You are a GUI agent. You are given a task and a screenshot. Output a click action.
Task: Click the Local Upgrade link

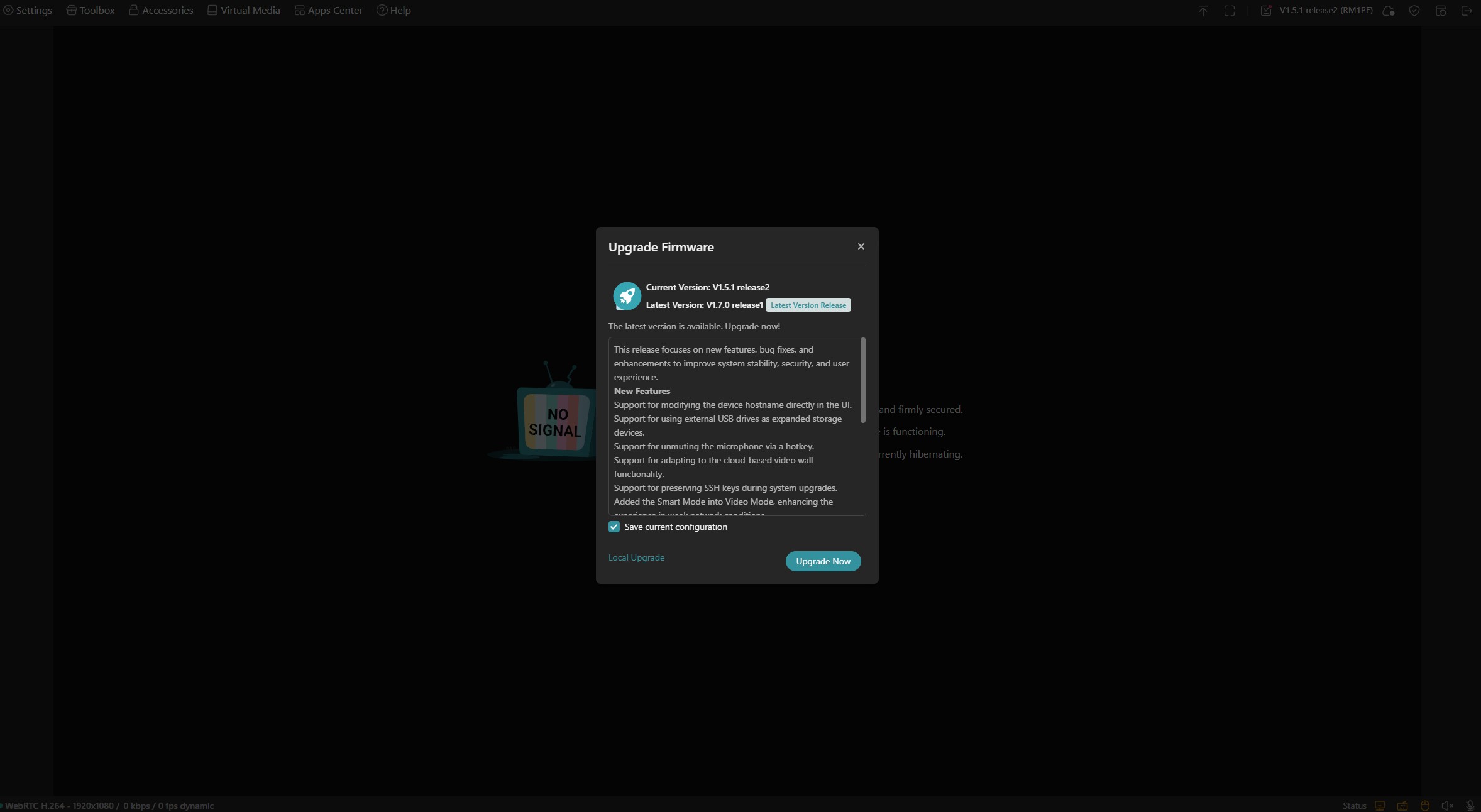click(x=636, y=557)
